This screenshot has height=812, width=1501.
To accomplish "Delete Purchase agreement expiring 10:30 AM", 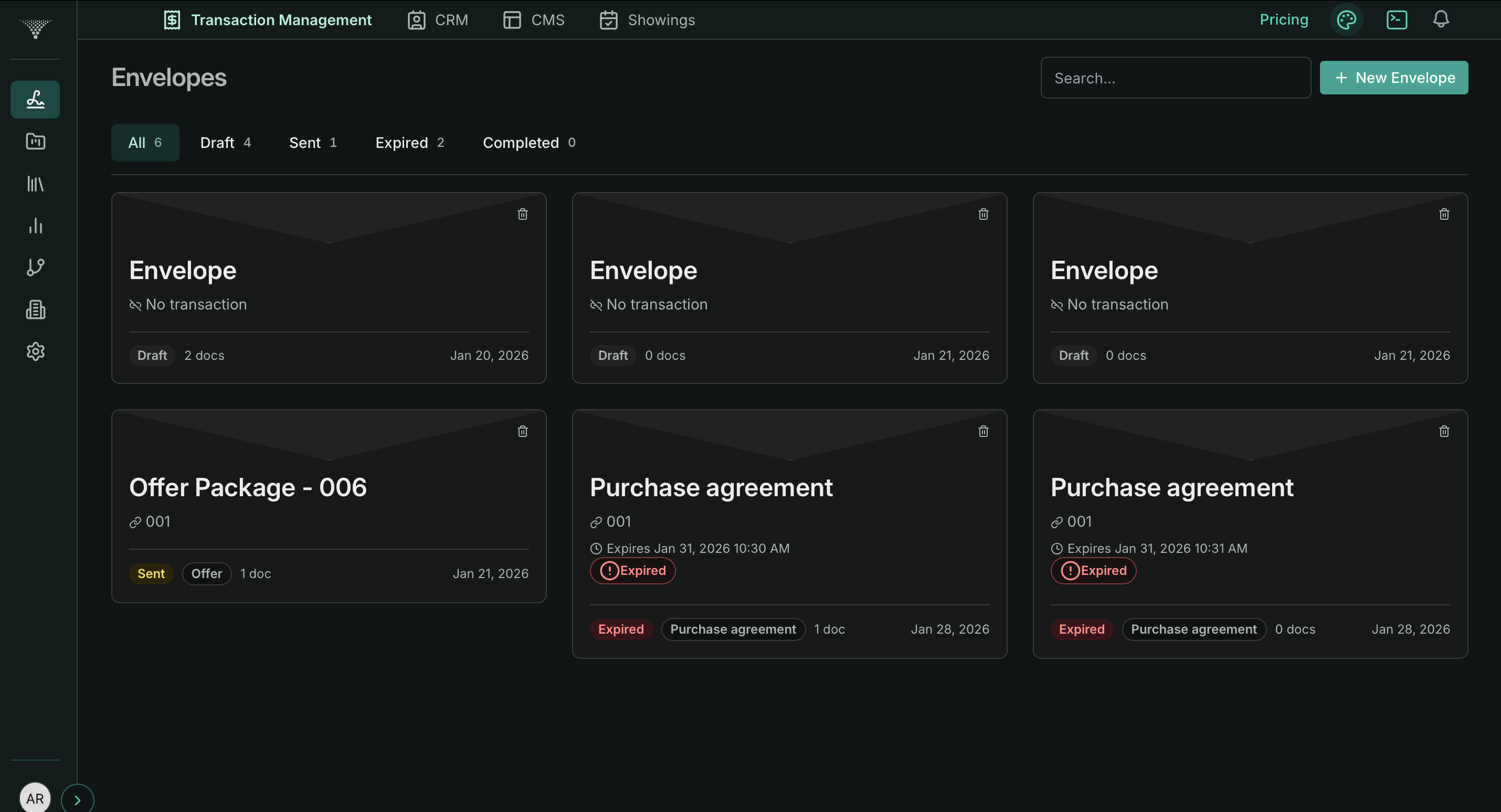I will (x=984, y=432).
